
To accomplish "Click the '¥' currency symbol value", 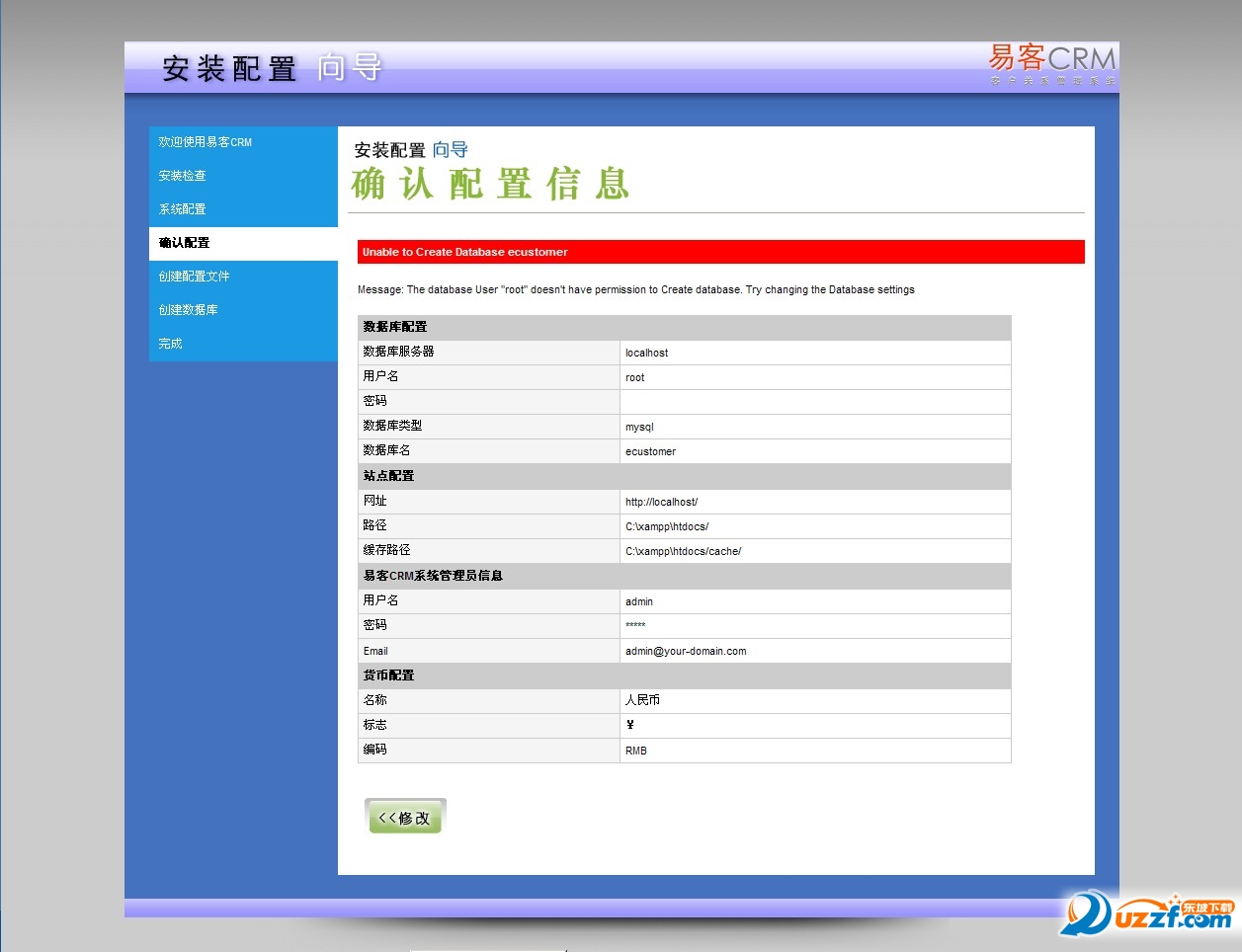I will pyautogui.click(x=630, y=725).
